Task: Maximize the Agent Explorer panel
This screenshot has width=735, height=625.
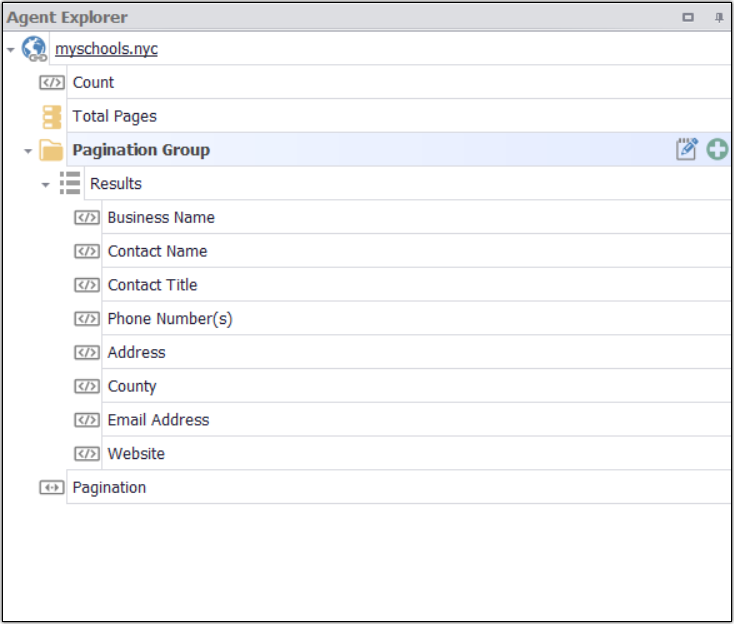Action: [687, 17]
